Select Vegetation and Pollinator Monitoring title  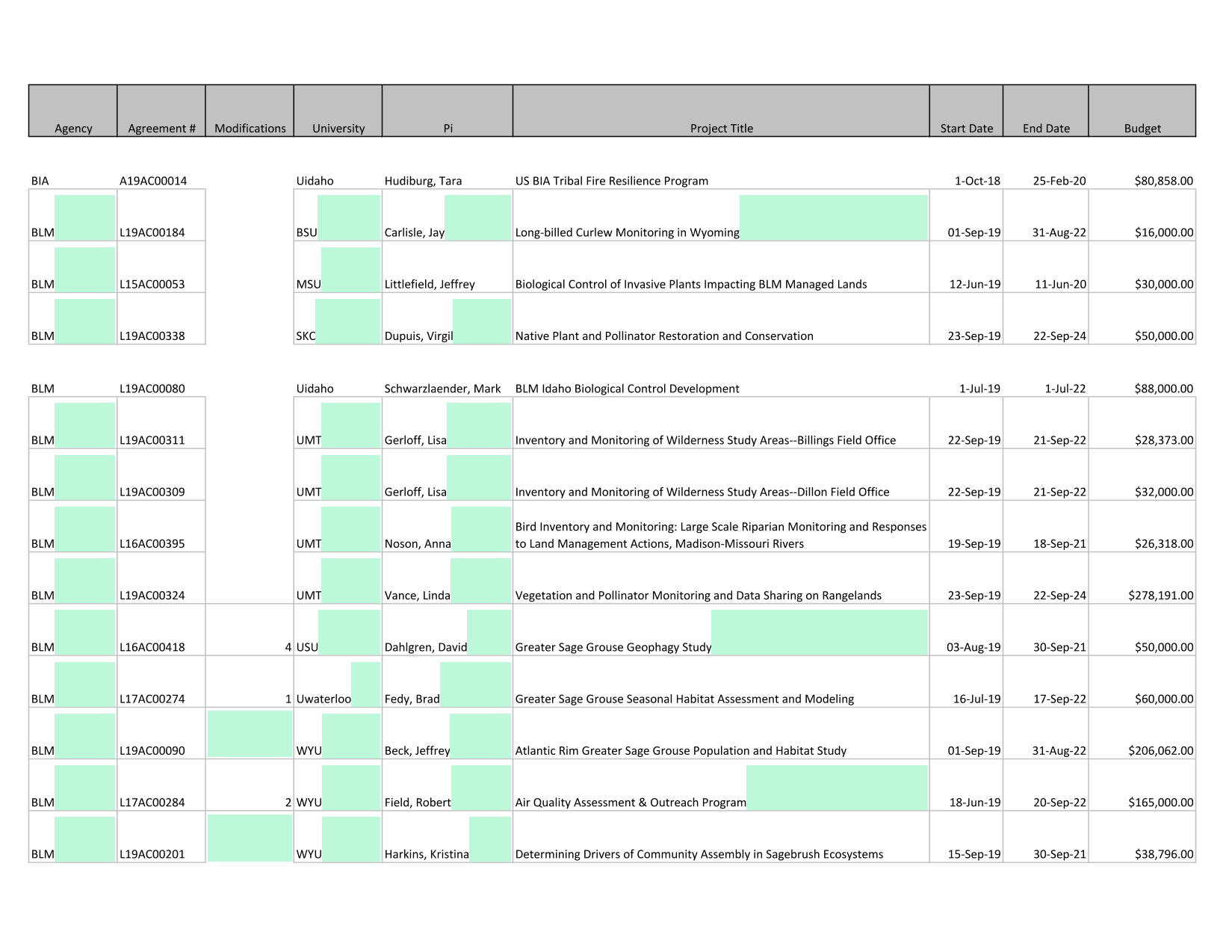click(x=698, y=596)
